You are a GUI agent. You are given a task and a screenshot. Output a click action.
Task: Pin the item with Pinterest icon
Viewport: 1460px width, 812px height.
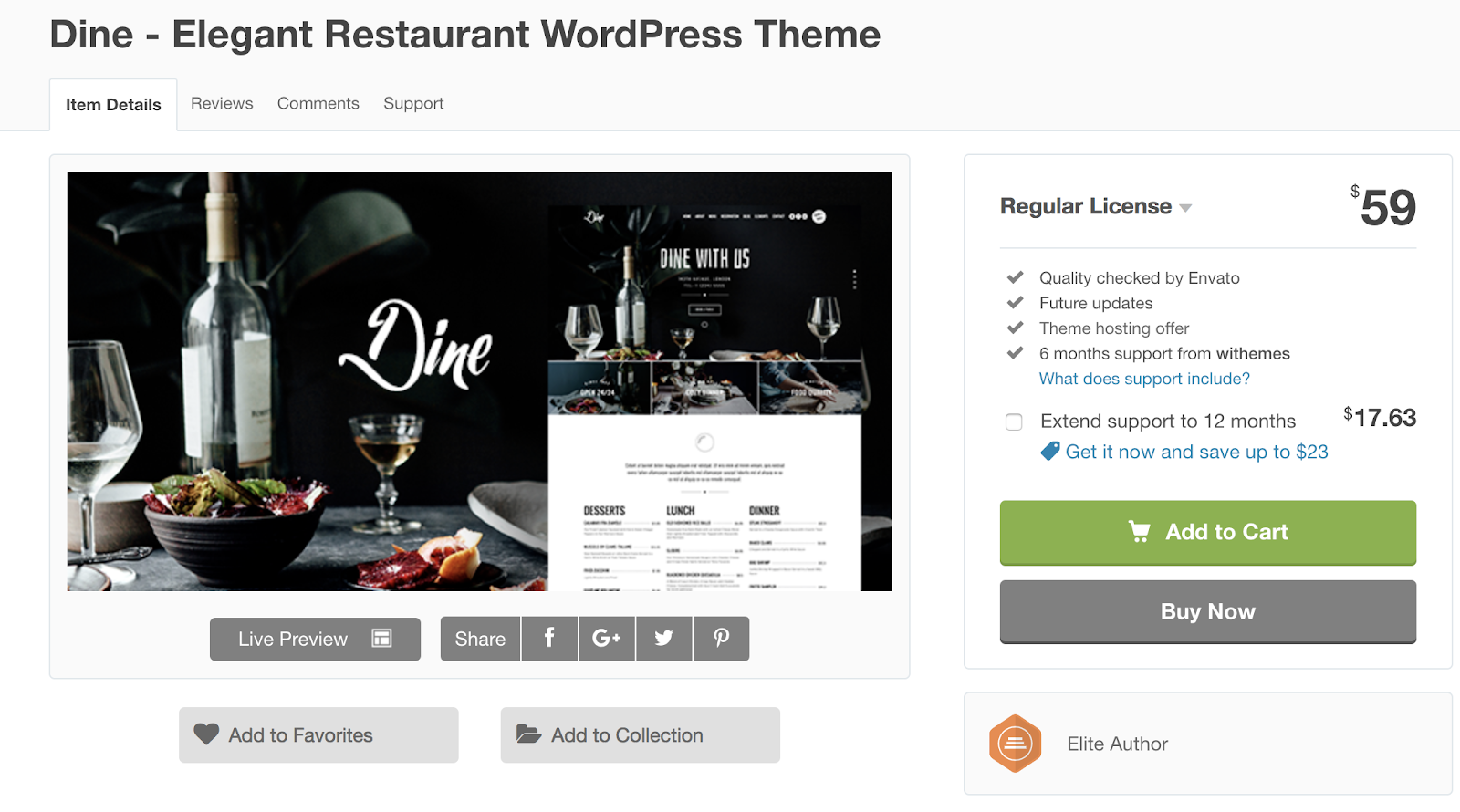[x=721, y=639]
